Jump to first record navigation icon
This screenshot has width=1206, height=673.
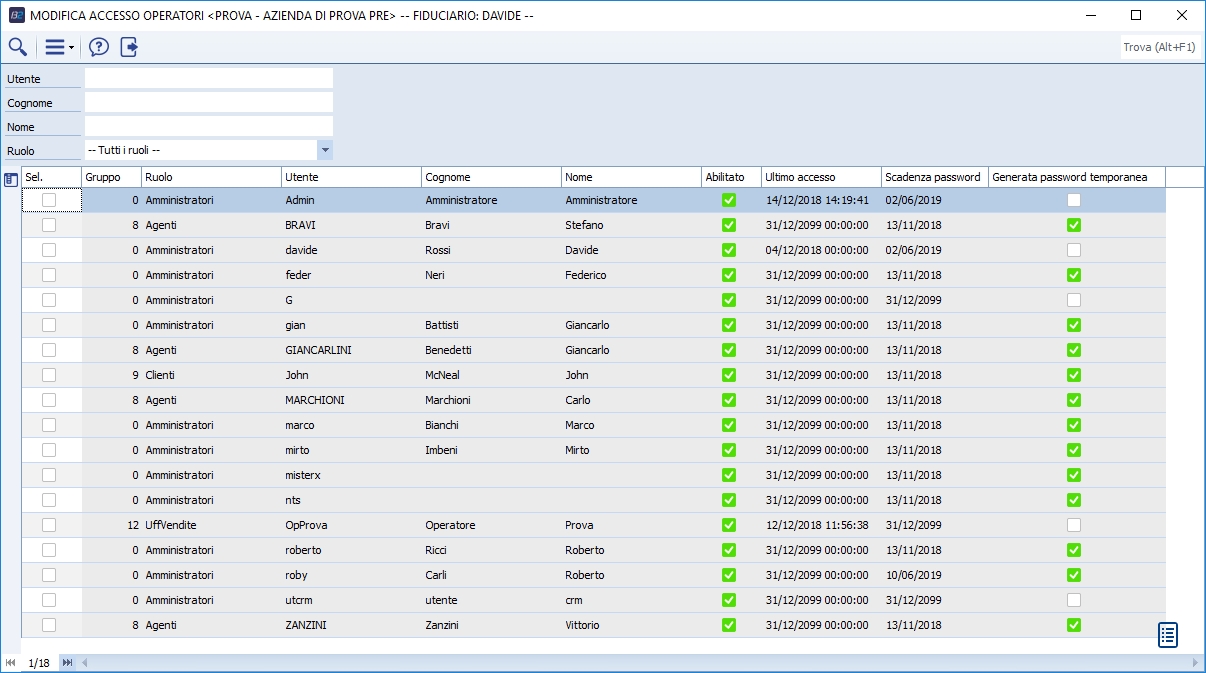(x=11, y=663)
